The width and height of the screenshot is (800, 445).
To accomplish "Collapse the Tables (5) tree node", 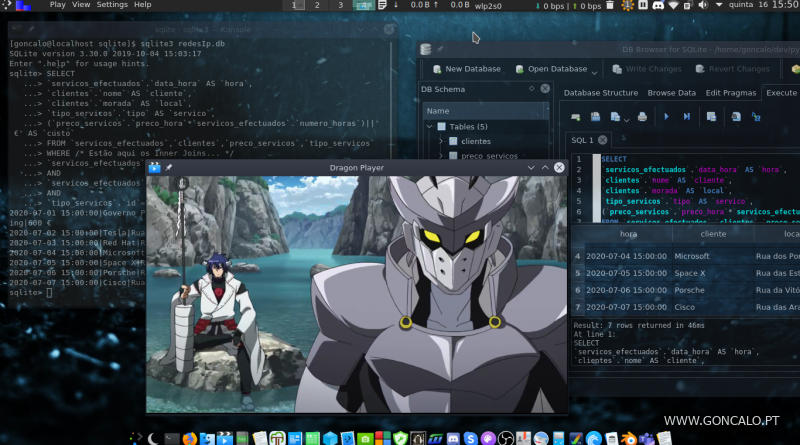I will pyautogui.click(x=429, y=127).
